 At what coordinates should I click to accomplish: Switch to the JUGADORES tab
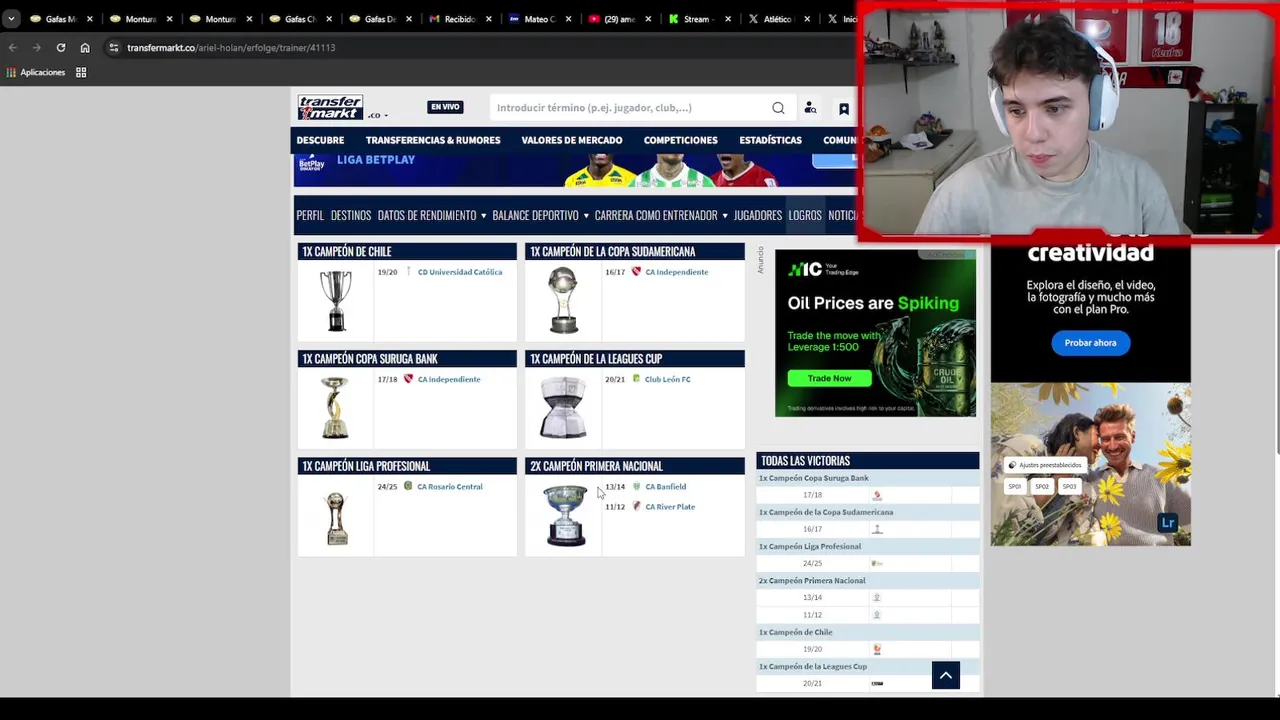click(758, 215)
